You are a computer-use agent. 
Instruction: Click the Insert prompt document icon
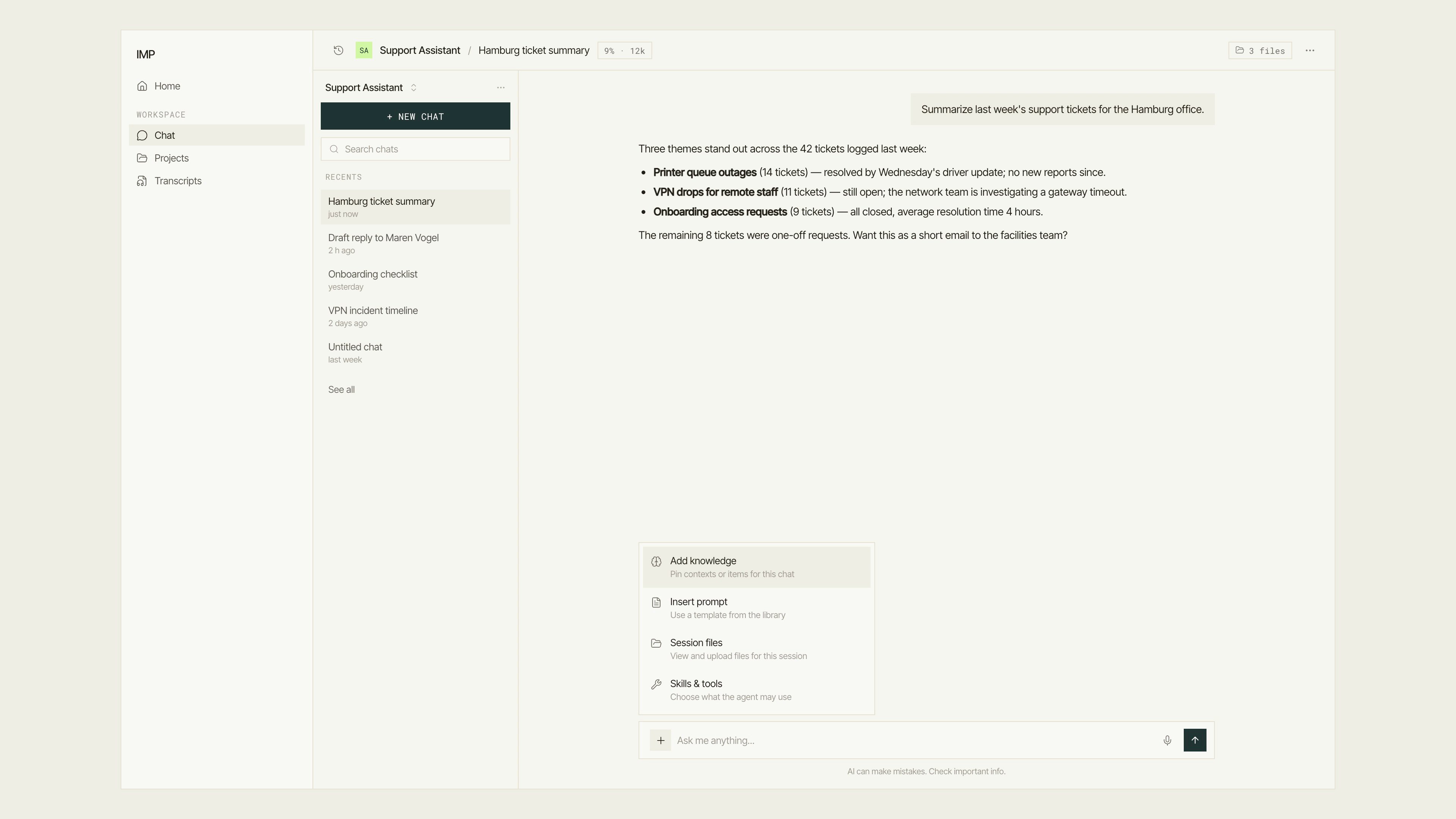tap(656, 602)
